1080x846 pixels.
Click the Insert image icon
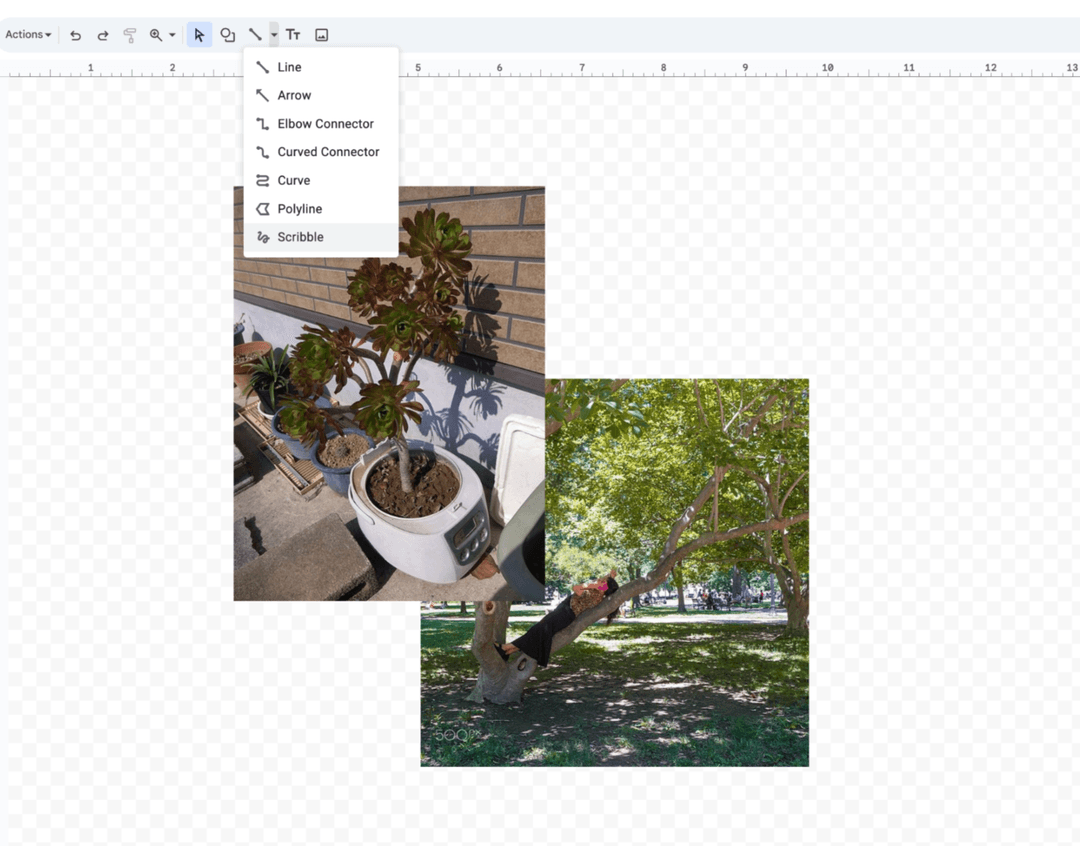click(x=321, y=35)
